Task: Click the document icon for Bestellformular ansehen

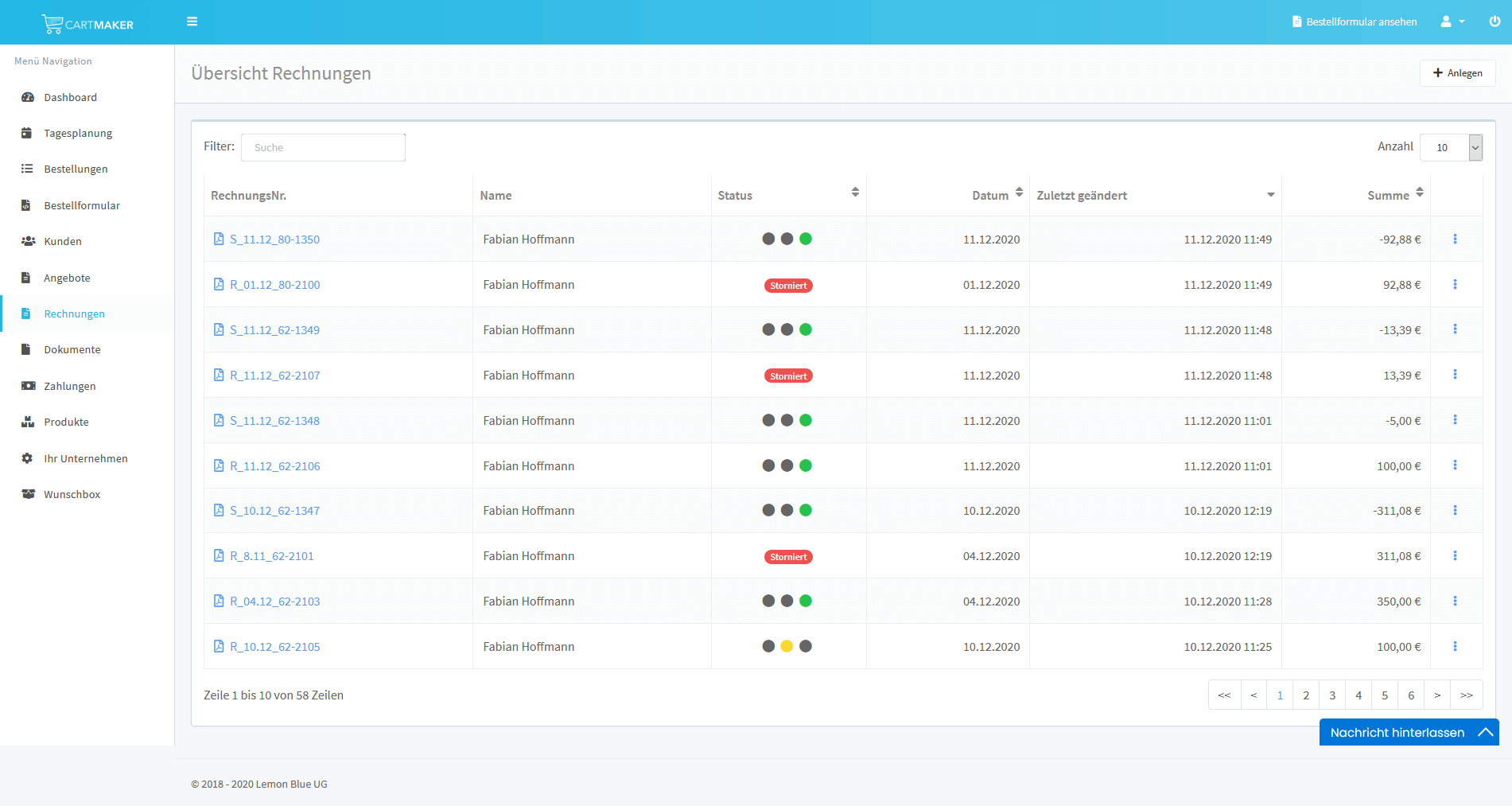Action: 1296,21
